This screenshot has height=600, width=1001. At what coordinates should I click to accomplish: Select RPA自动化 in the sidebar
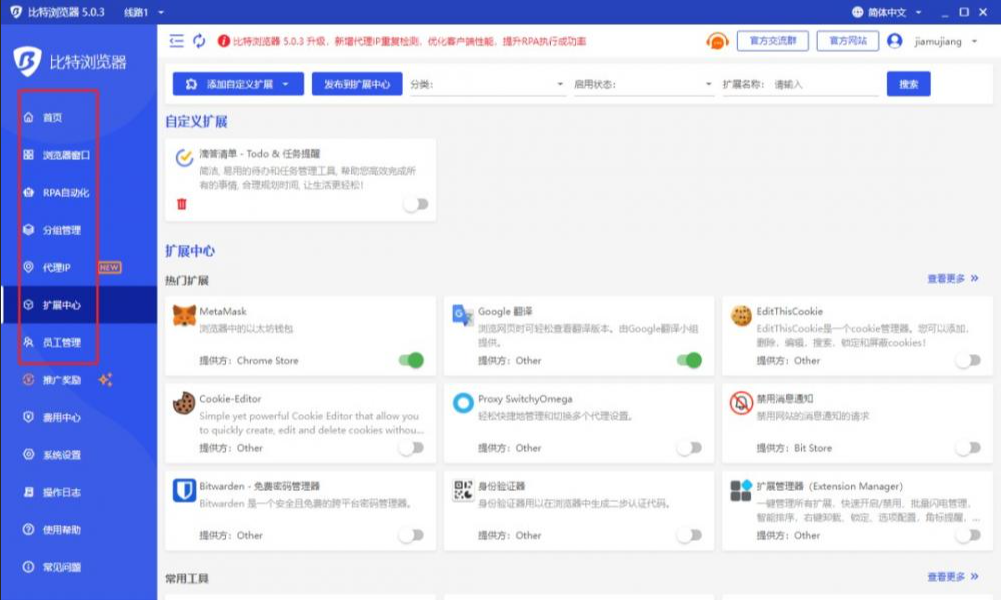(55, 192)
